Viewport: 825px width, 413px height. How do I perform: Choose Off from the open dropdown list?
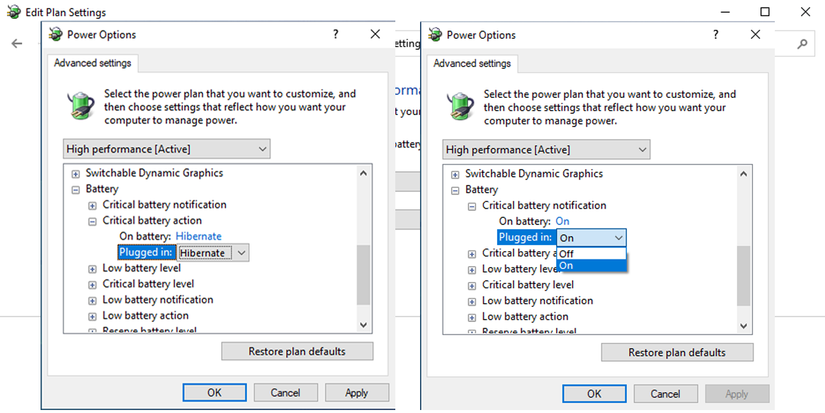point(591,254)
